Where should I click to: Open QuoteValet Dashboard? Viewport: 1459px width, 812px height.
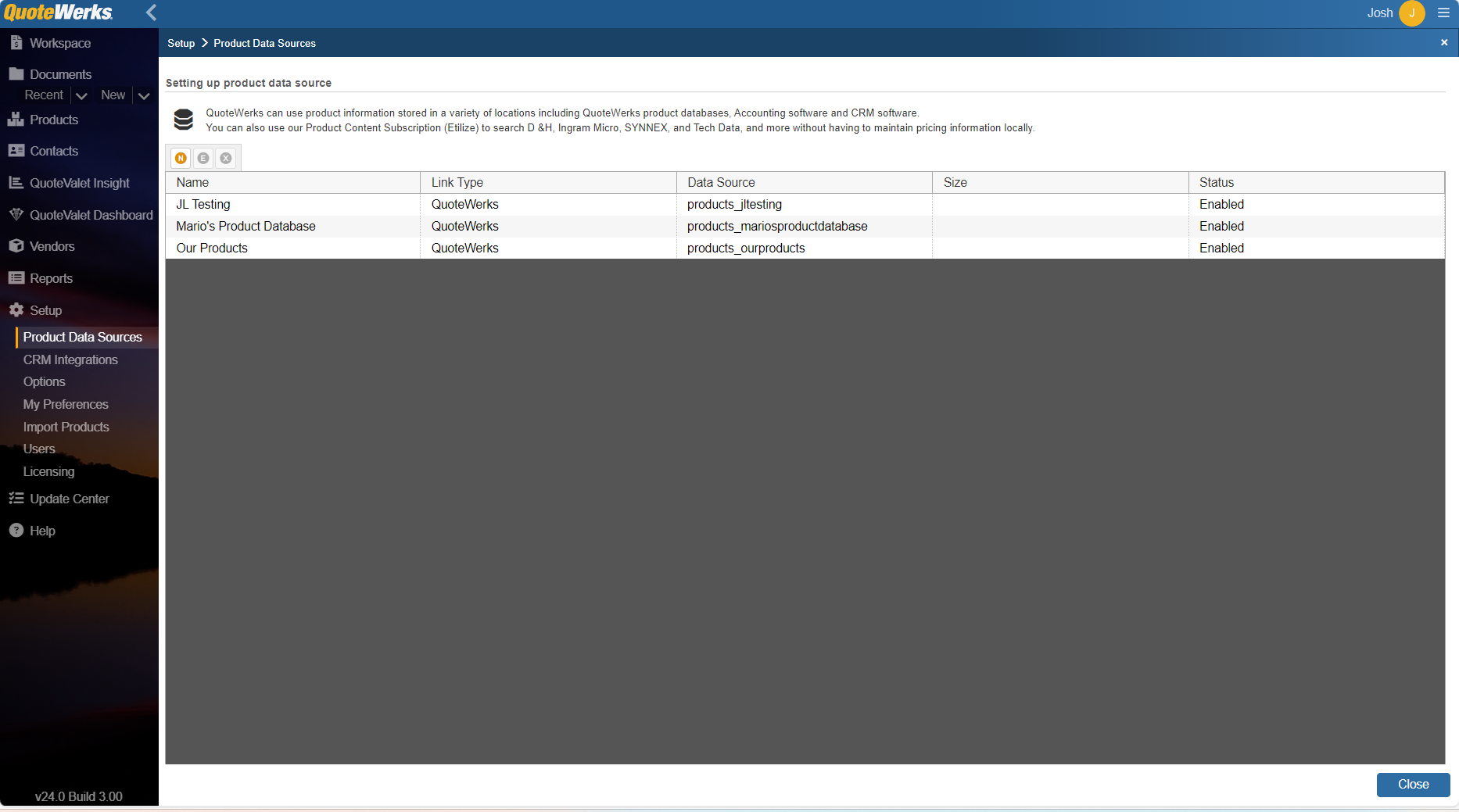click(91, 215)
